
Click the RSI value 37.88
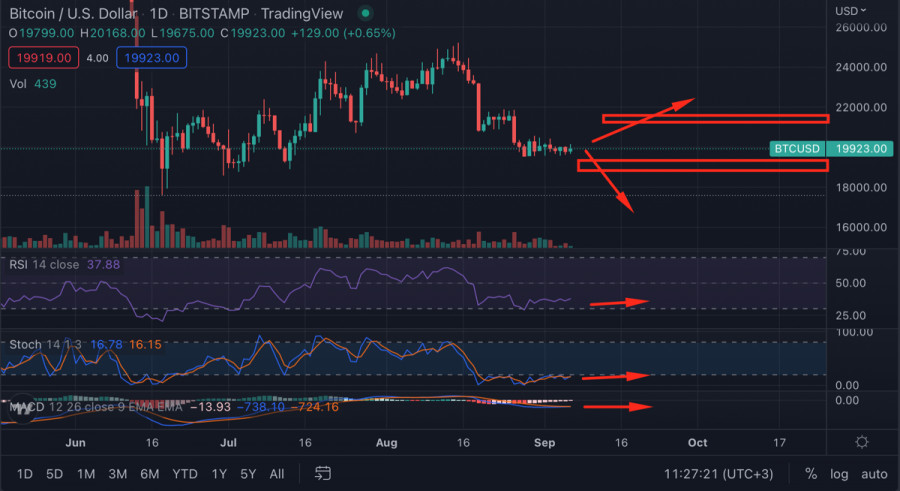tap(103, 265)
